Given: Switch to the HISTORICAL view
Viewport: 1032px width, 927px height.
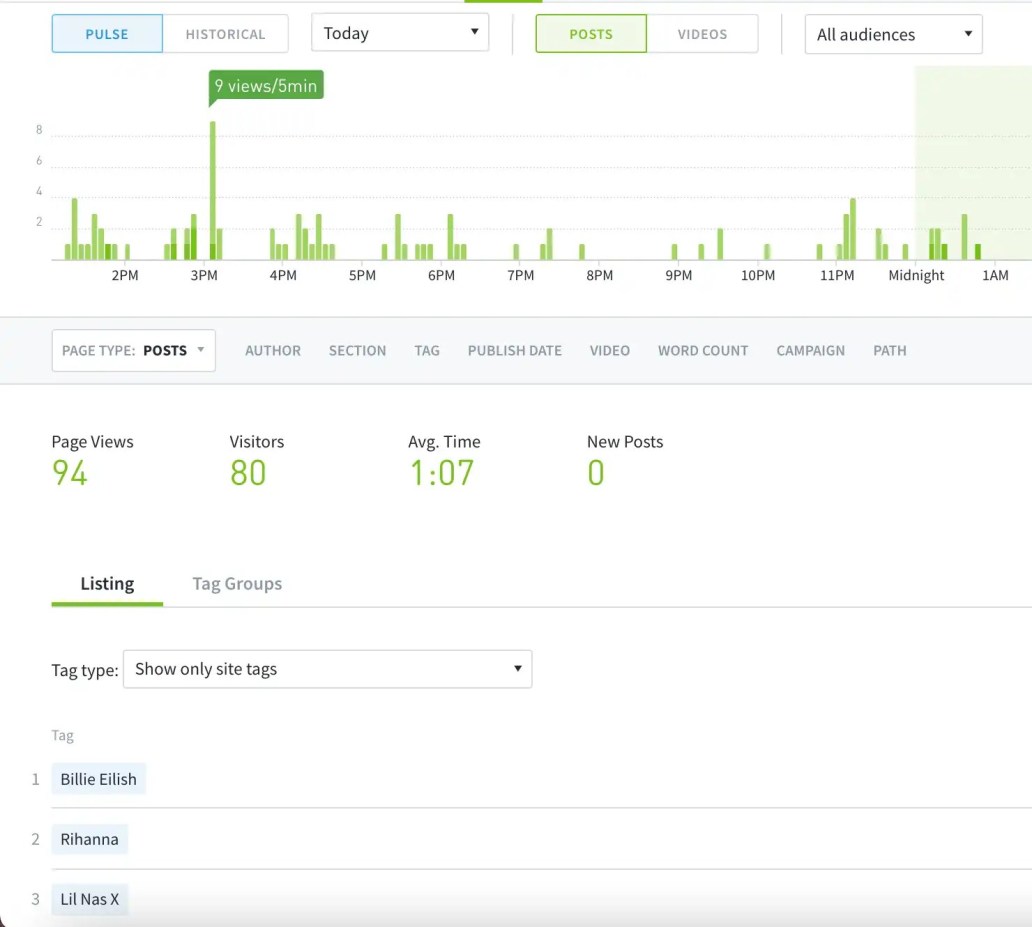Looking at the screenshot, I should 226,33.
